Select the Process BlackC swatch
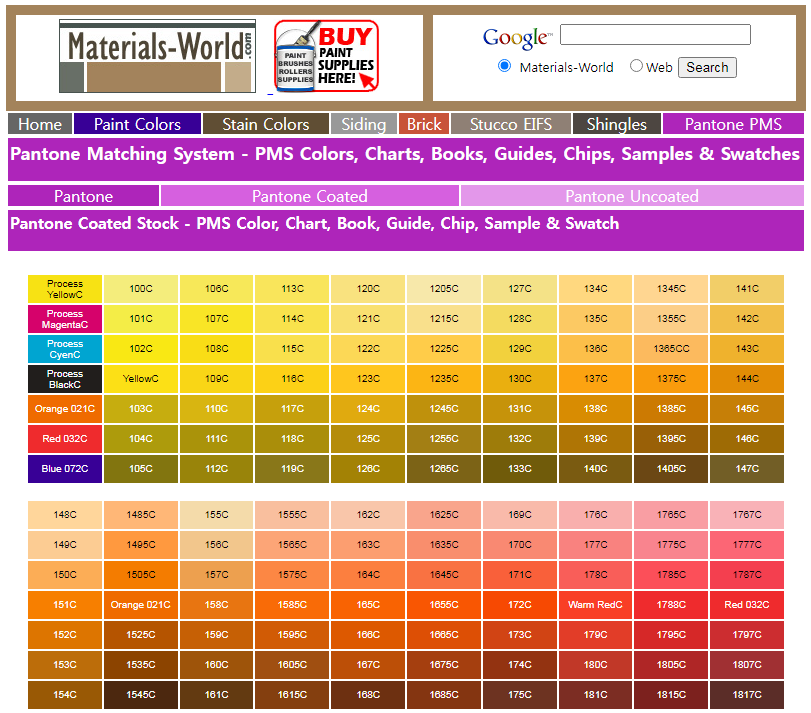This screenshot has width=811, height=713. pyautogui.click(x=65, y=379)
